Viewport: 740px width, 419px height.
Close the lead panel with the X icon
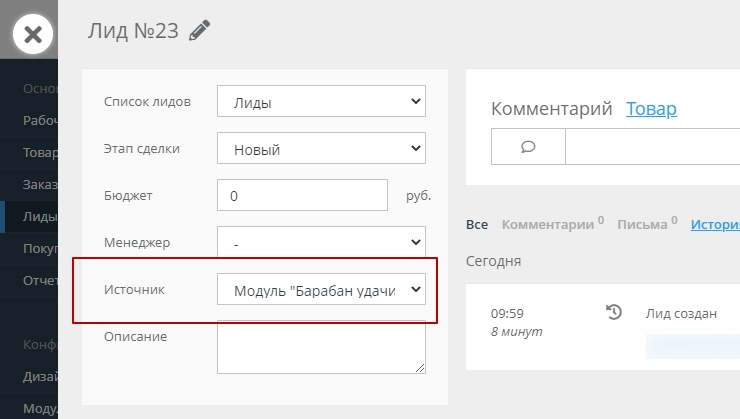click(32, 34)
